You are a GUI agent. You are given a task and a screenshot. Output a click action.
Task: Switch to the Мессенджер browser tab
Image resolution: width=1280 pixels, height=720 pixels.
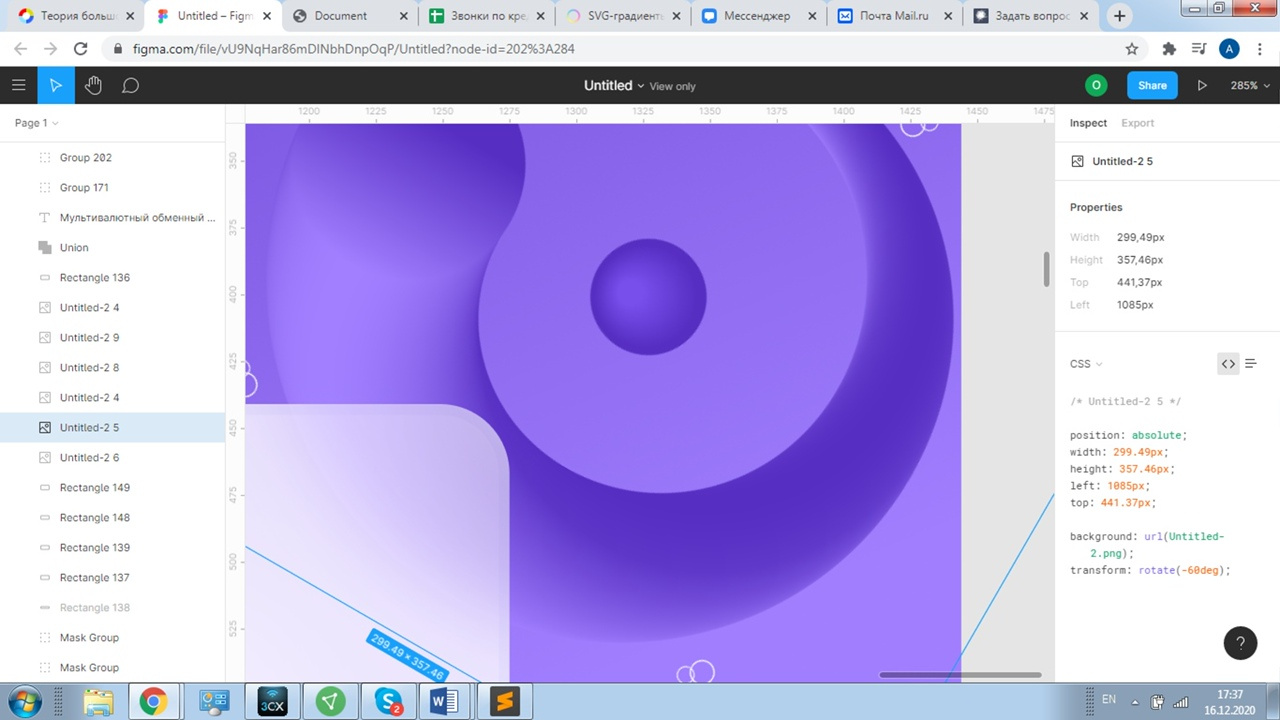pyautogui.click(x=758, y=16)
